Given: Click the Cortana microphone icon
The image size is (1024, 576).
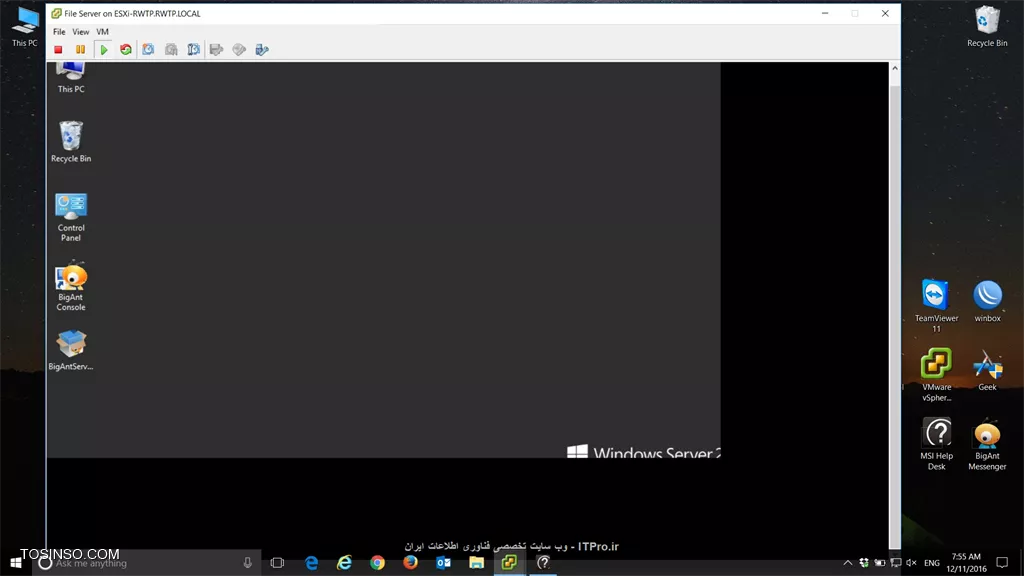Looking at the screenshot, I should (x=248, y=562).
